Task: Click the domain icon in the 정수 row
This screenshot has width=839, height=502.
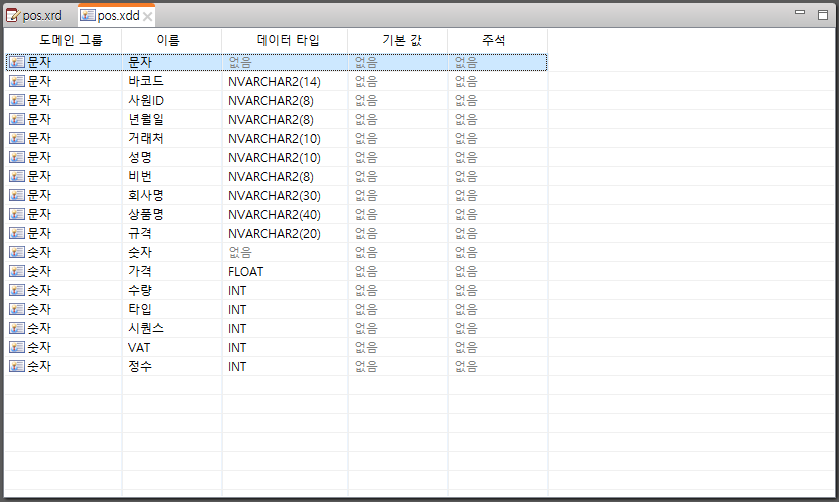Action: pos(17,366)
